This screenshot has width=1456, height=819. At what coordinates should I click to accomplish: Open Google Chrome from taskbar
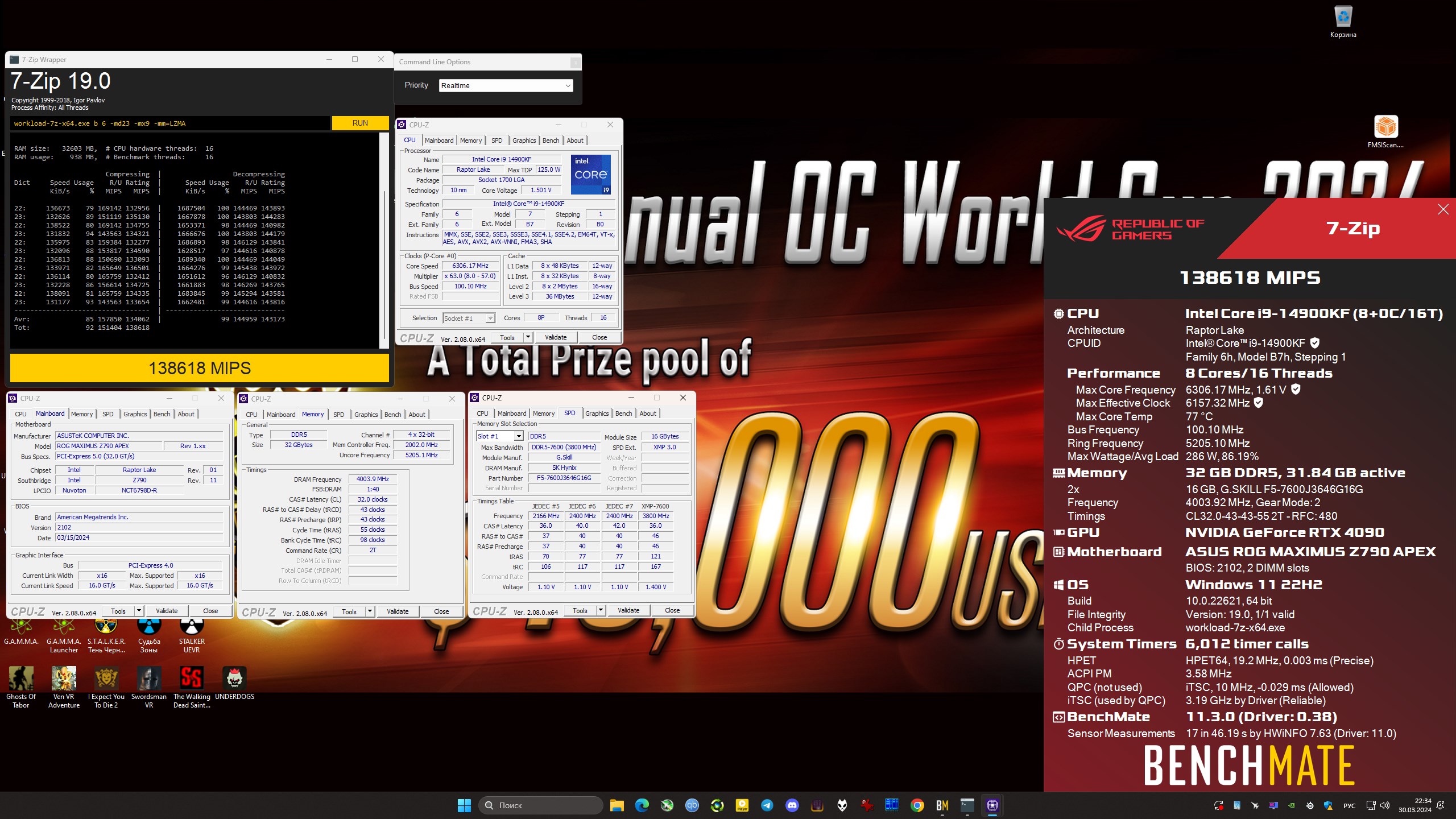[917, 805]
